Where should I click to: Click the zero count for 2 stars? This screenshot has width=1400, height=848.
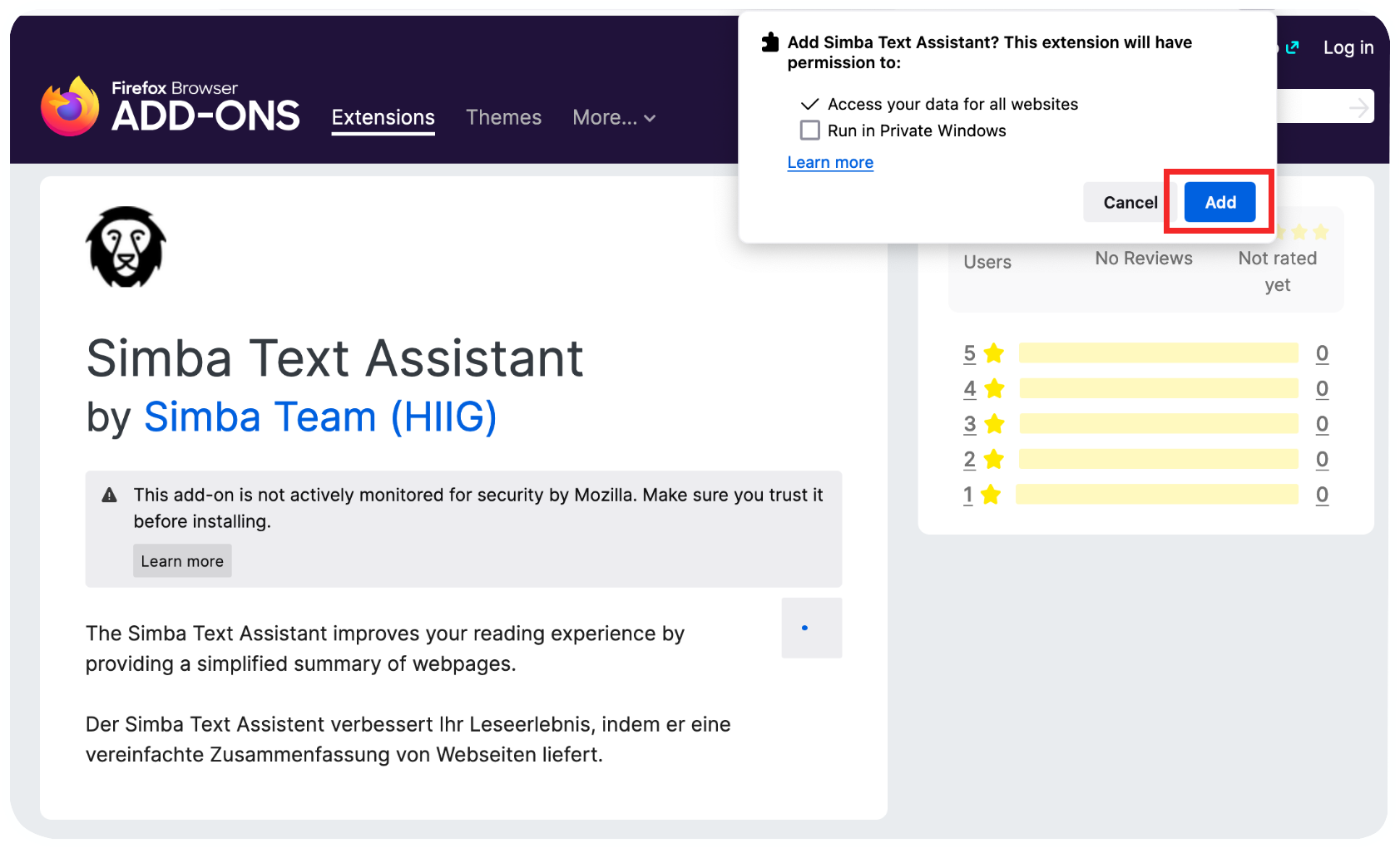coord(1322,459)
